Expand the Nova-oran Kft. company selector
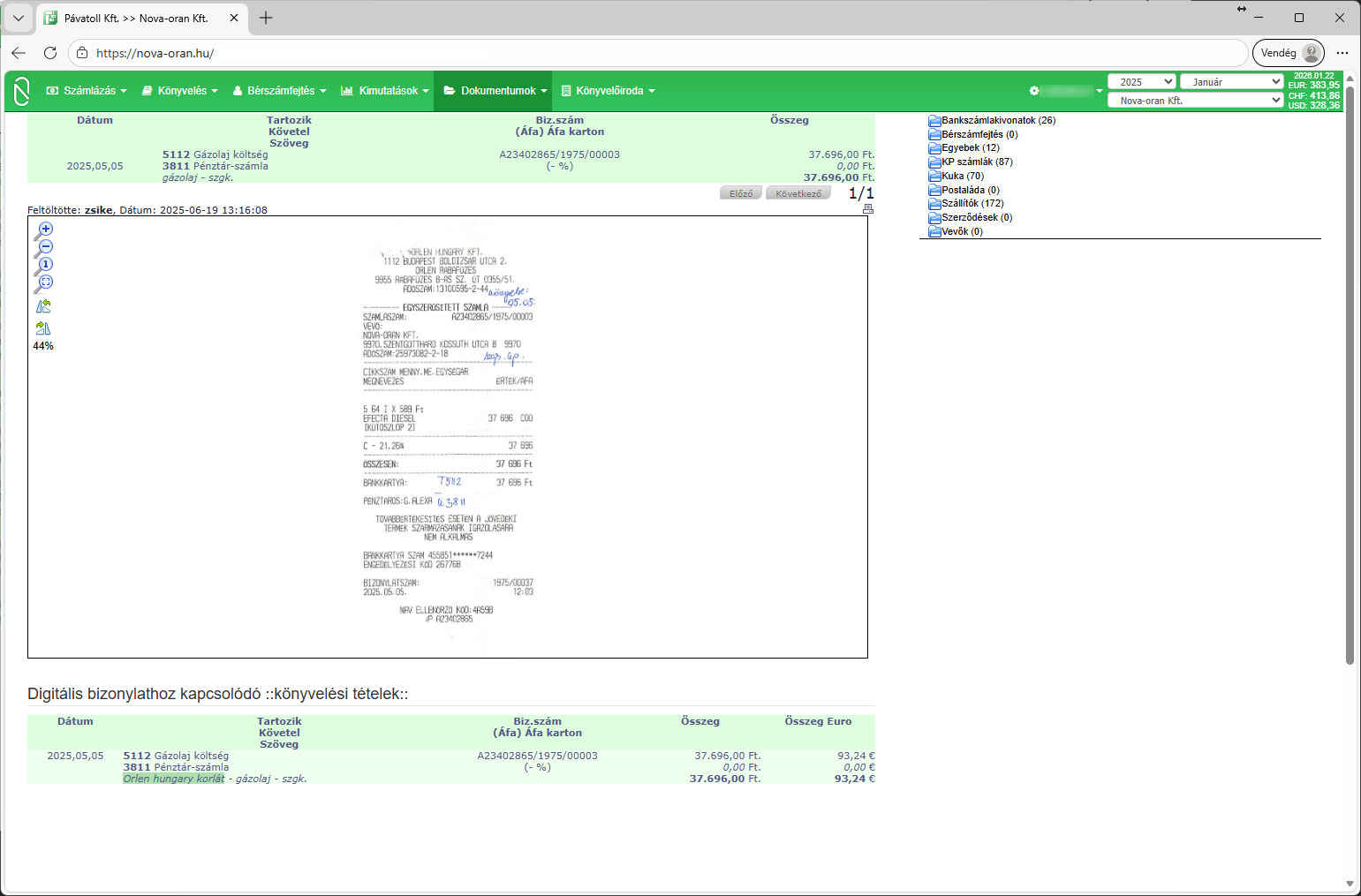 (x=1194, y=101)
